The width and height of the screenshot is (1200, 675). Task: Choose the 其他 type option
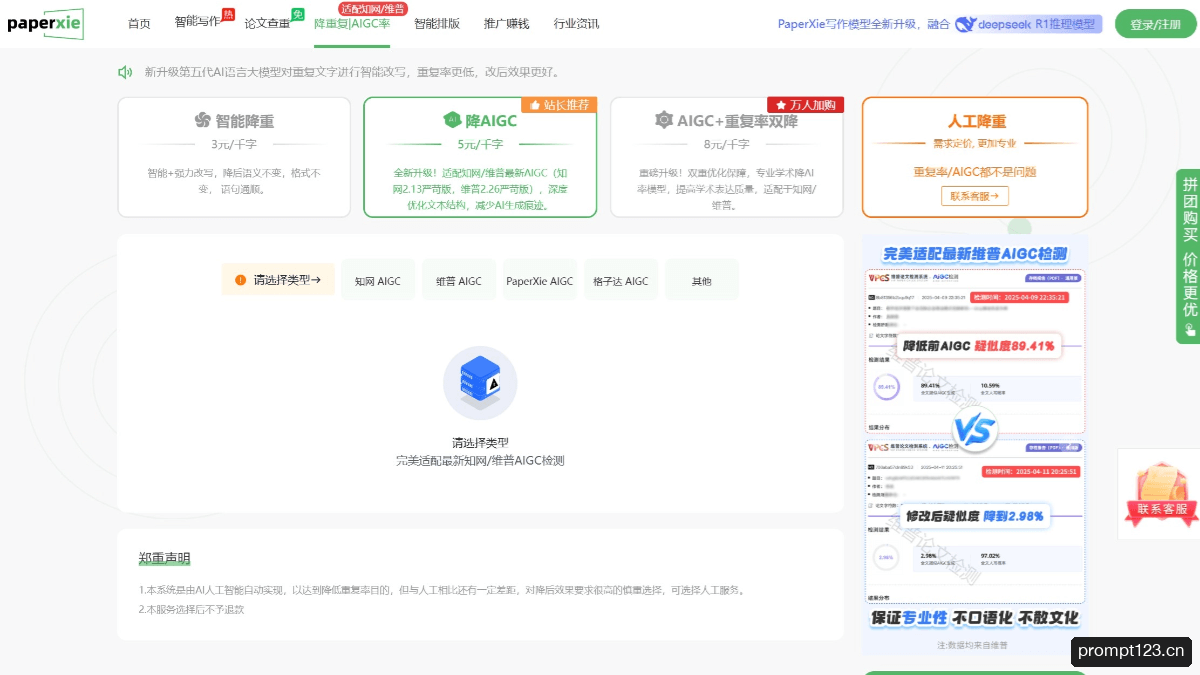point(702,280)
